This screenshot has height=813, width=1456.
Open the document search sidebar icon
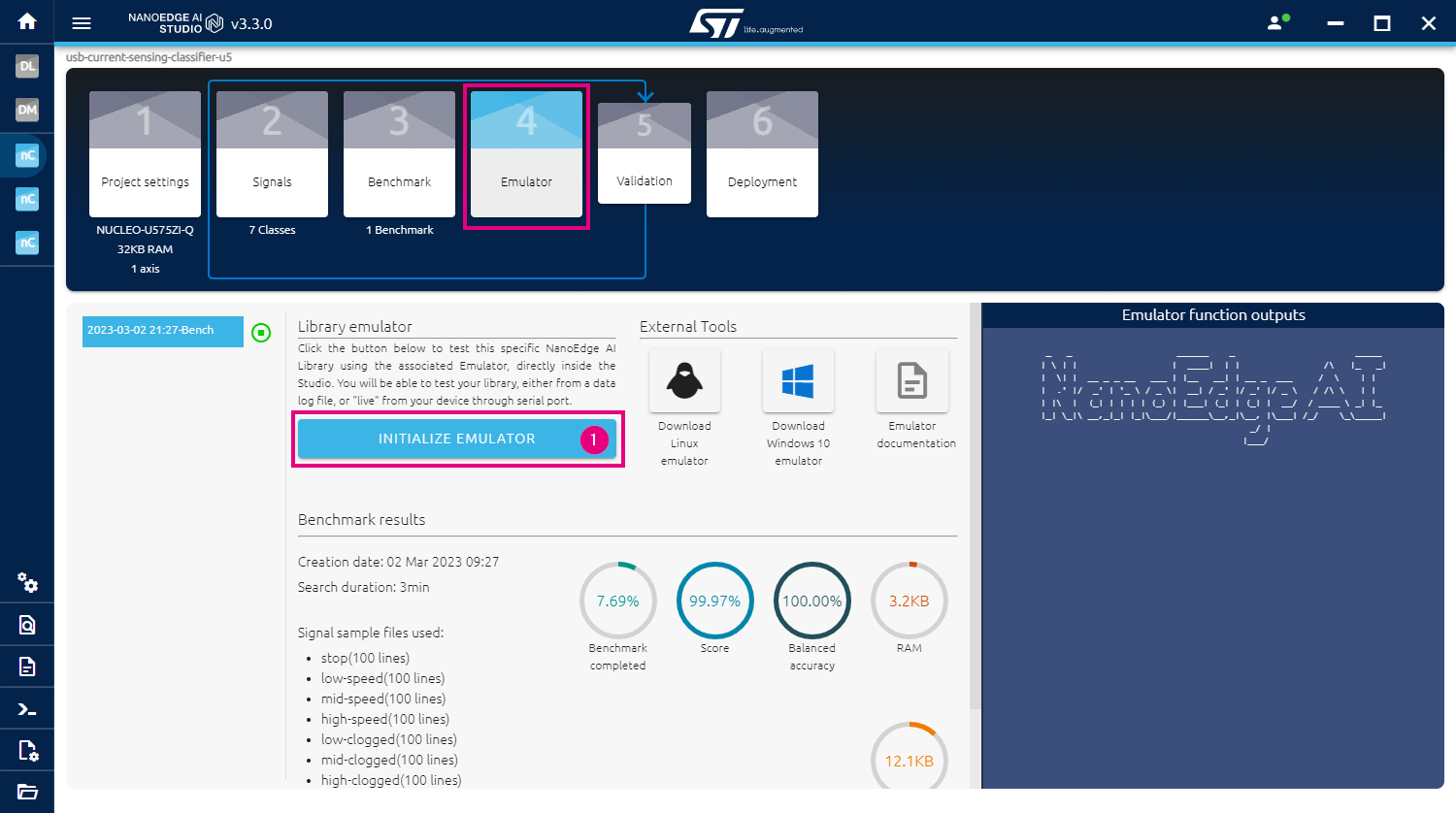click(x=27, y=625)
